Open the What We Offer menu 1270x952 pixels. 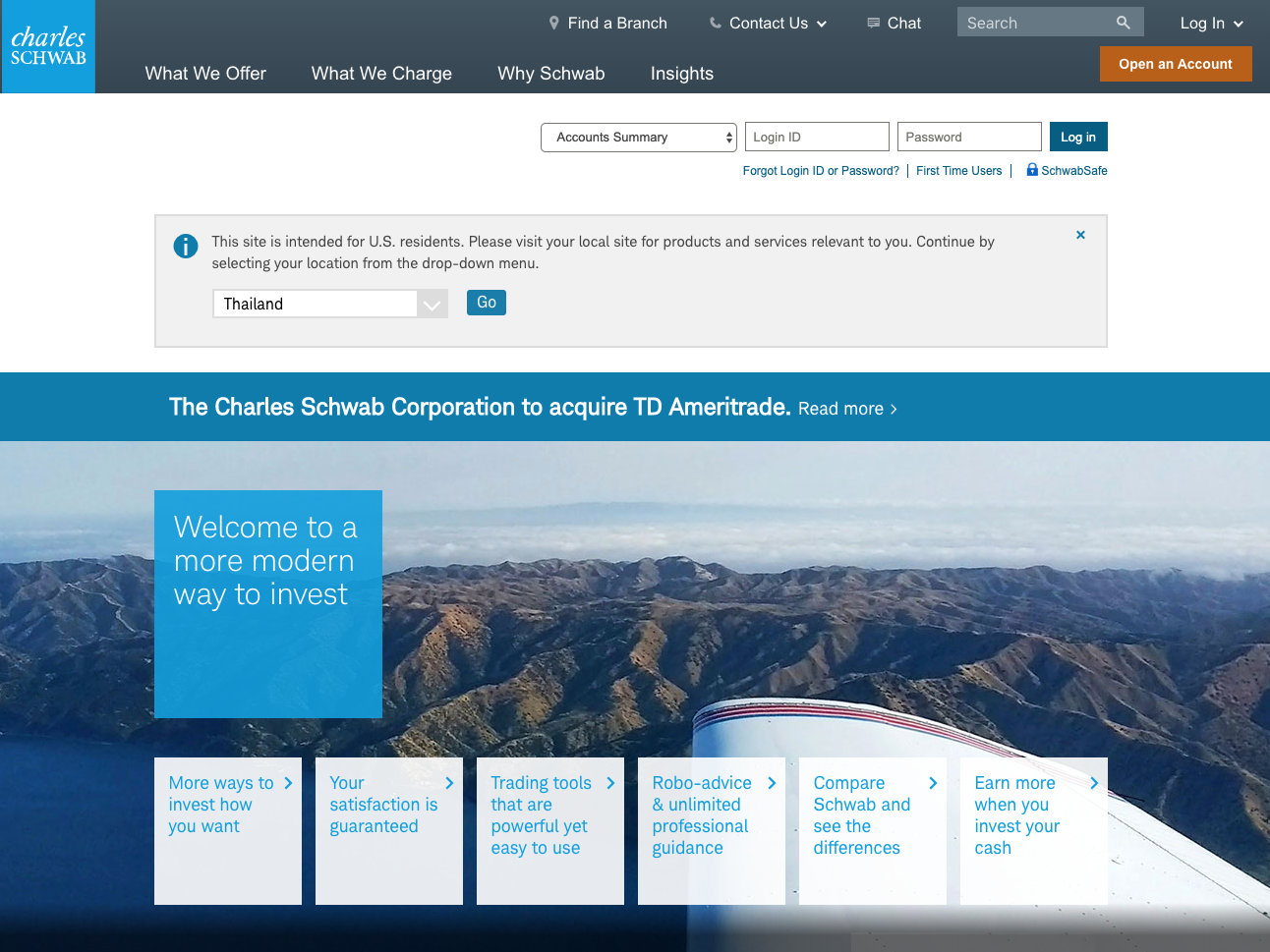click(x=205, y=74)
